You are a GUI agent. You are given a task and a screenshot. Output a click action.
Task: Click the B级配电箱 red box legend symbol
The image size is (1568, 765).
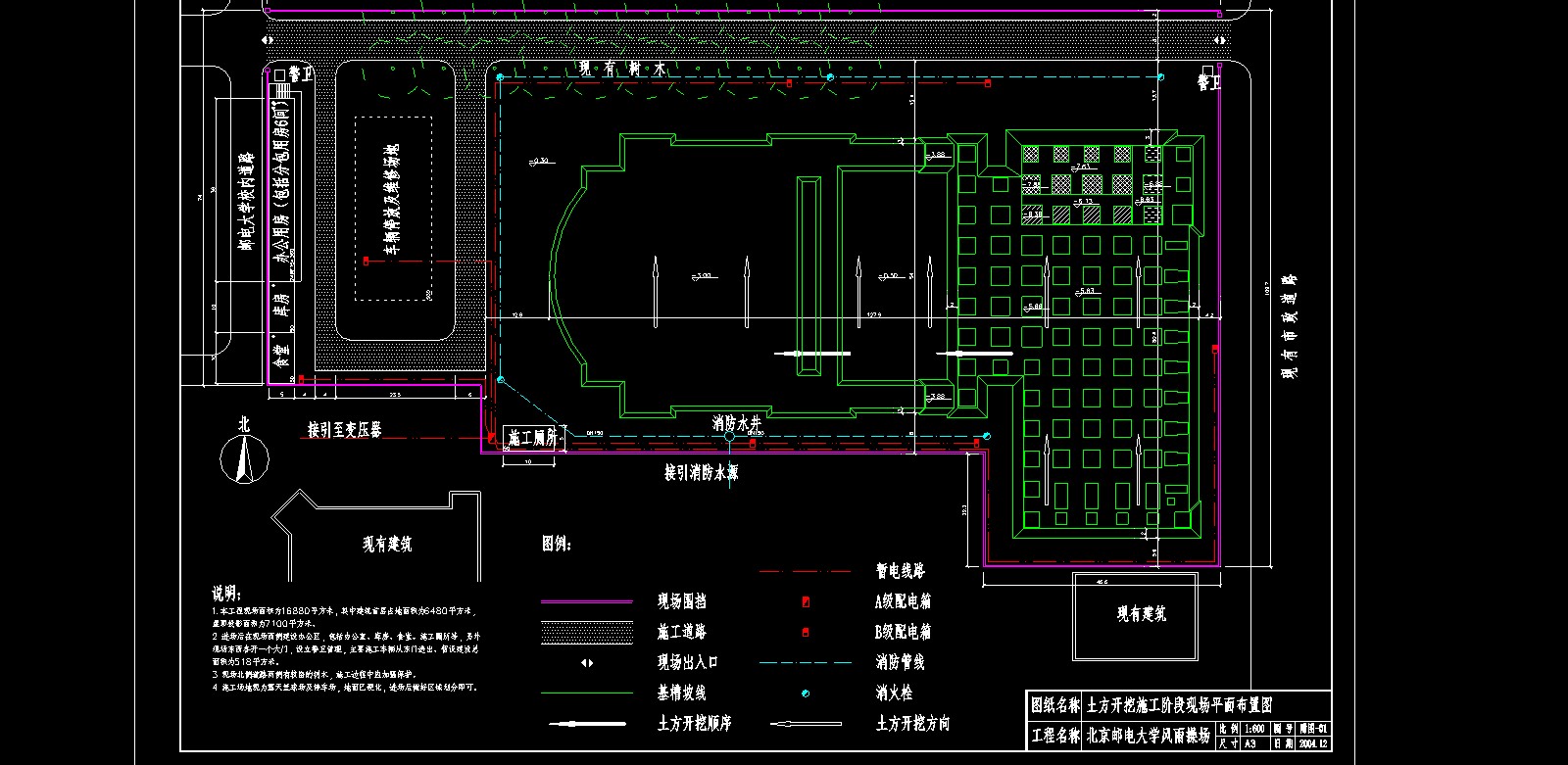[806, 632]
